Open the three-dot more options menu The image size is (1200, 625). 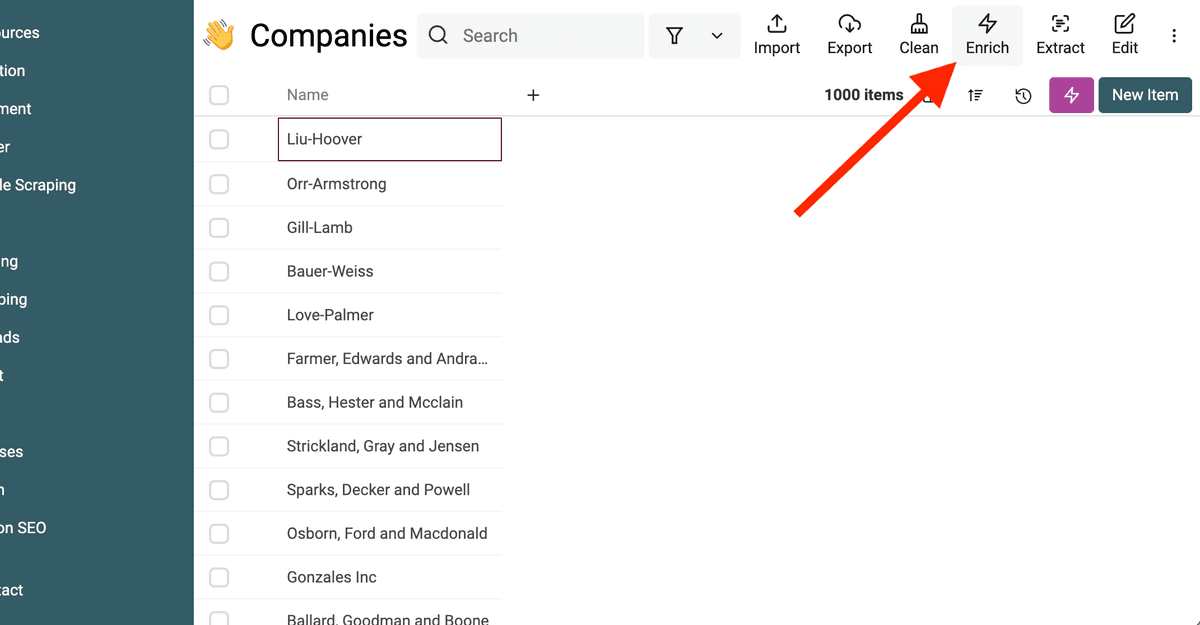pyautogui.click(x=1174, y=36)
